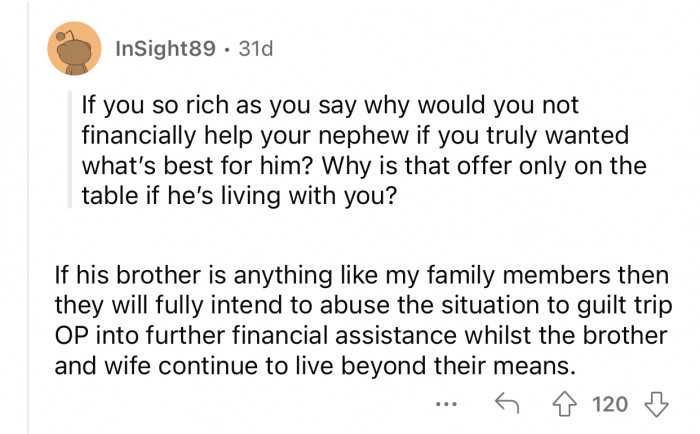Open the InSight89 username profile link
700x434 pixels.
[x=163, y=48]
